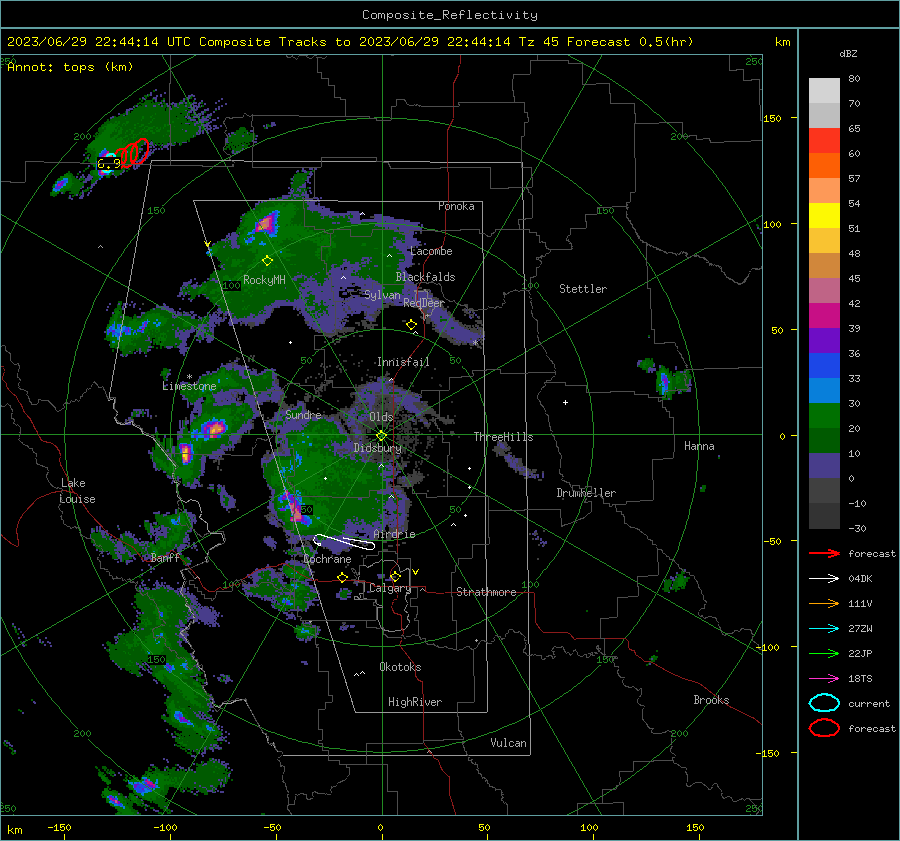Click the cyan current ellipse in legend
The height and width of the screenshot is (841, 900).
824,703
